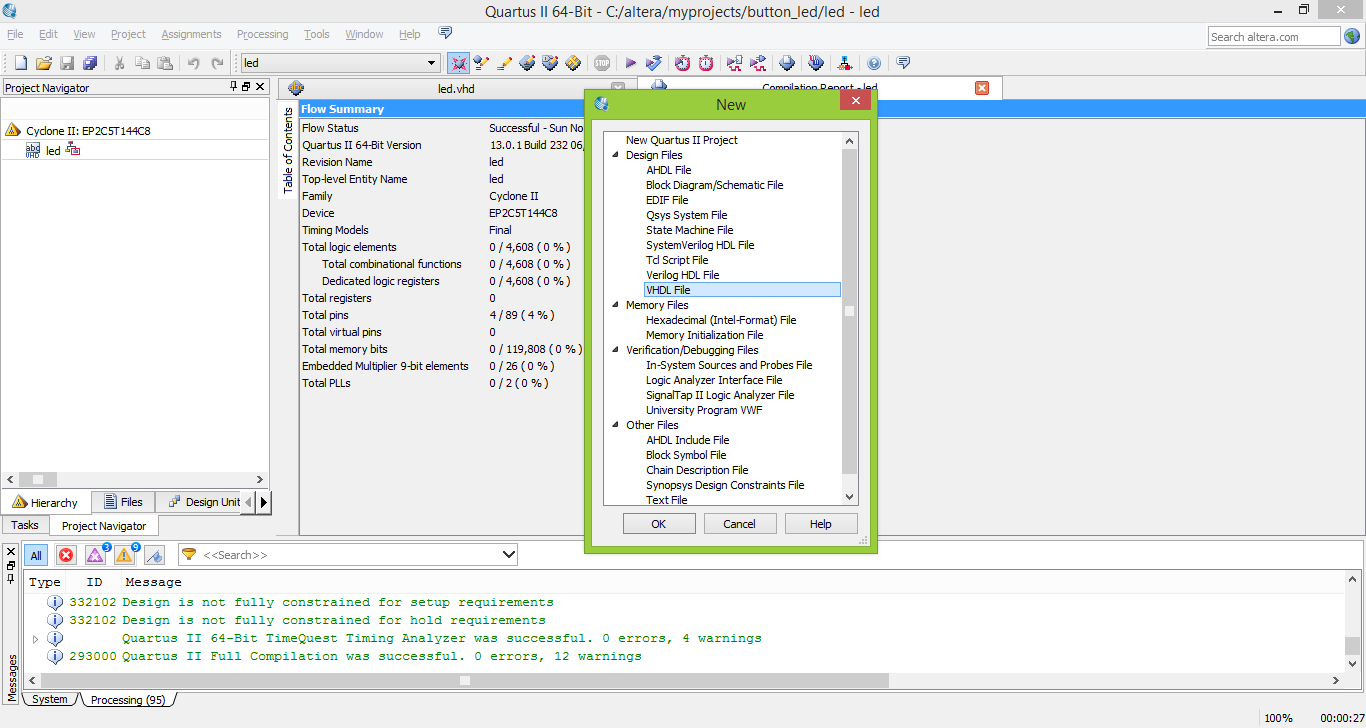Select New Quartus II Project entry
Image resolution: width=1366 pixels, height=728 pixels.
coord(681,140)
